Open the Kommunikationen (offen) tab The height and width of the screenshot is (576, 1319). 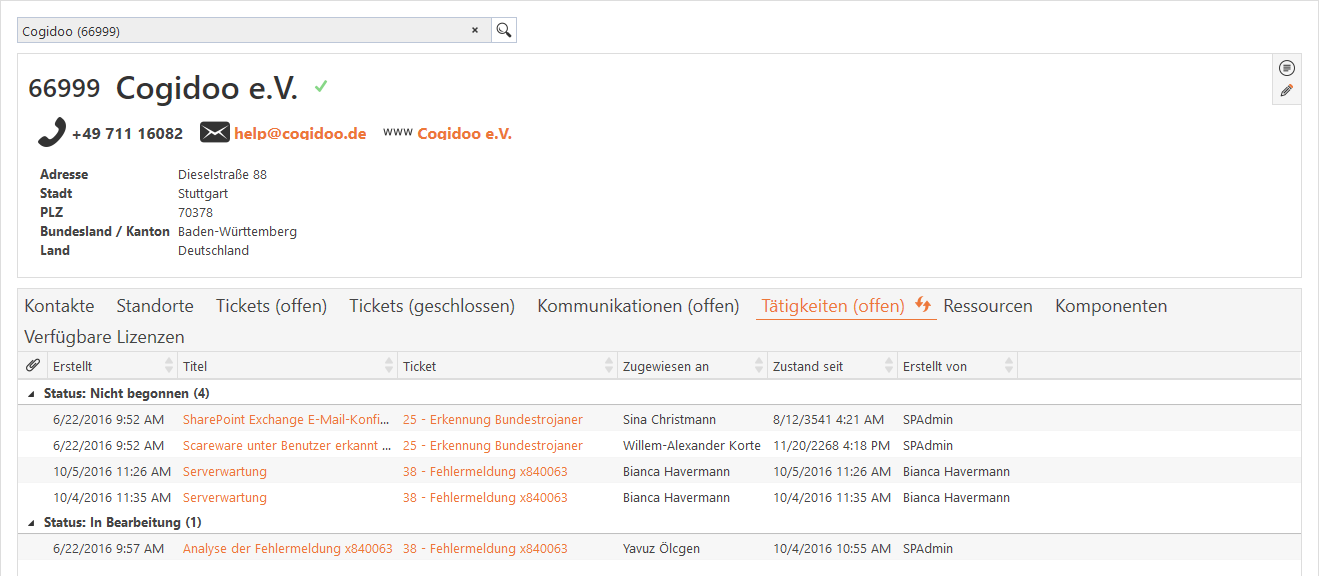coord(638,306)
